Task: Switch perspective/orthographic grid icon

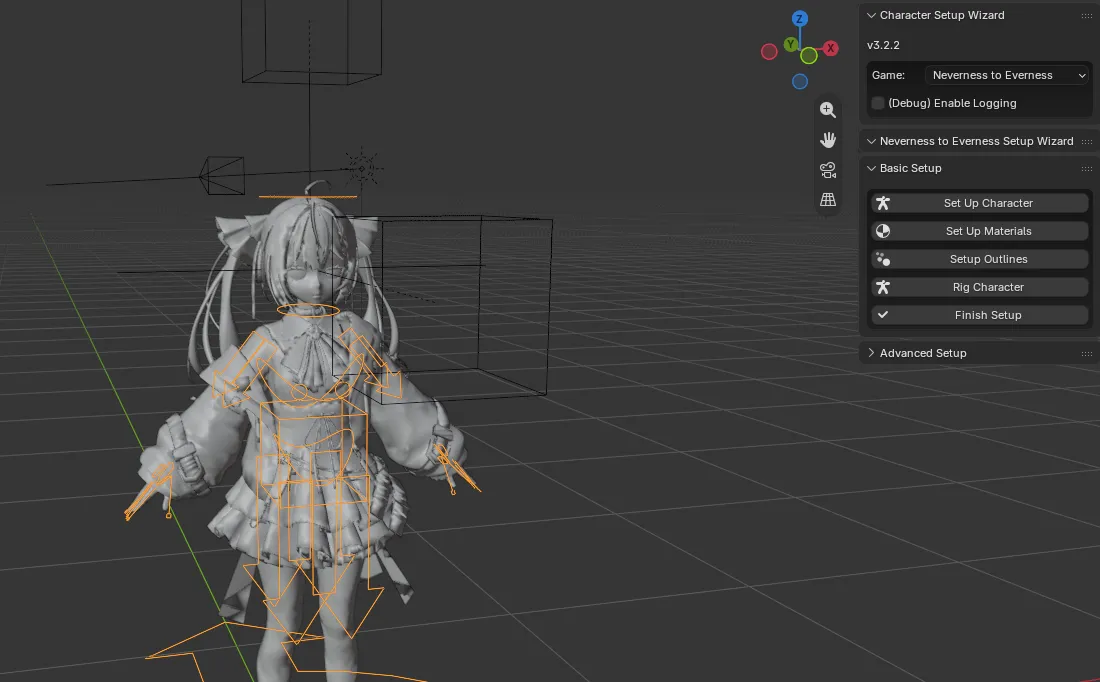Action: click(x=828, y=200)
